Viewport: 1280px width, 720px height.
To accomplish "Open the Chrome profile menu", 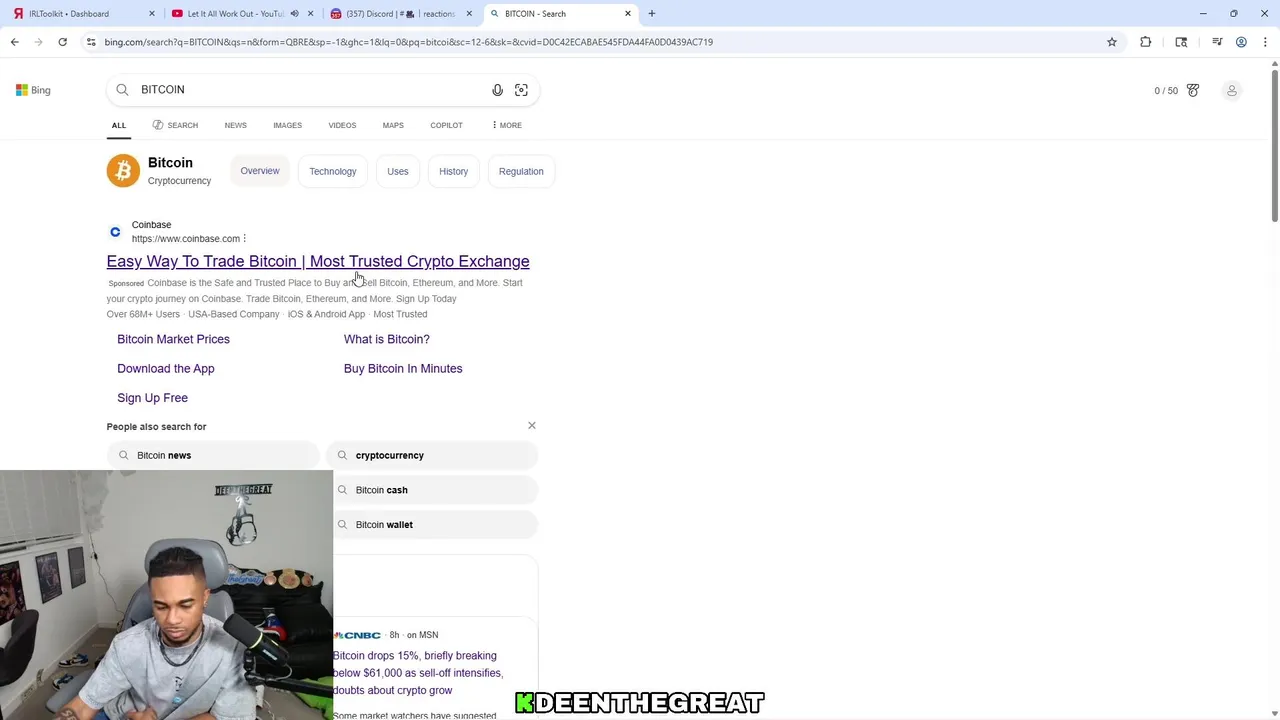I will pyautogui.click(x=1241, y=42).
